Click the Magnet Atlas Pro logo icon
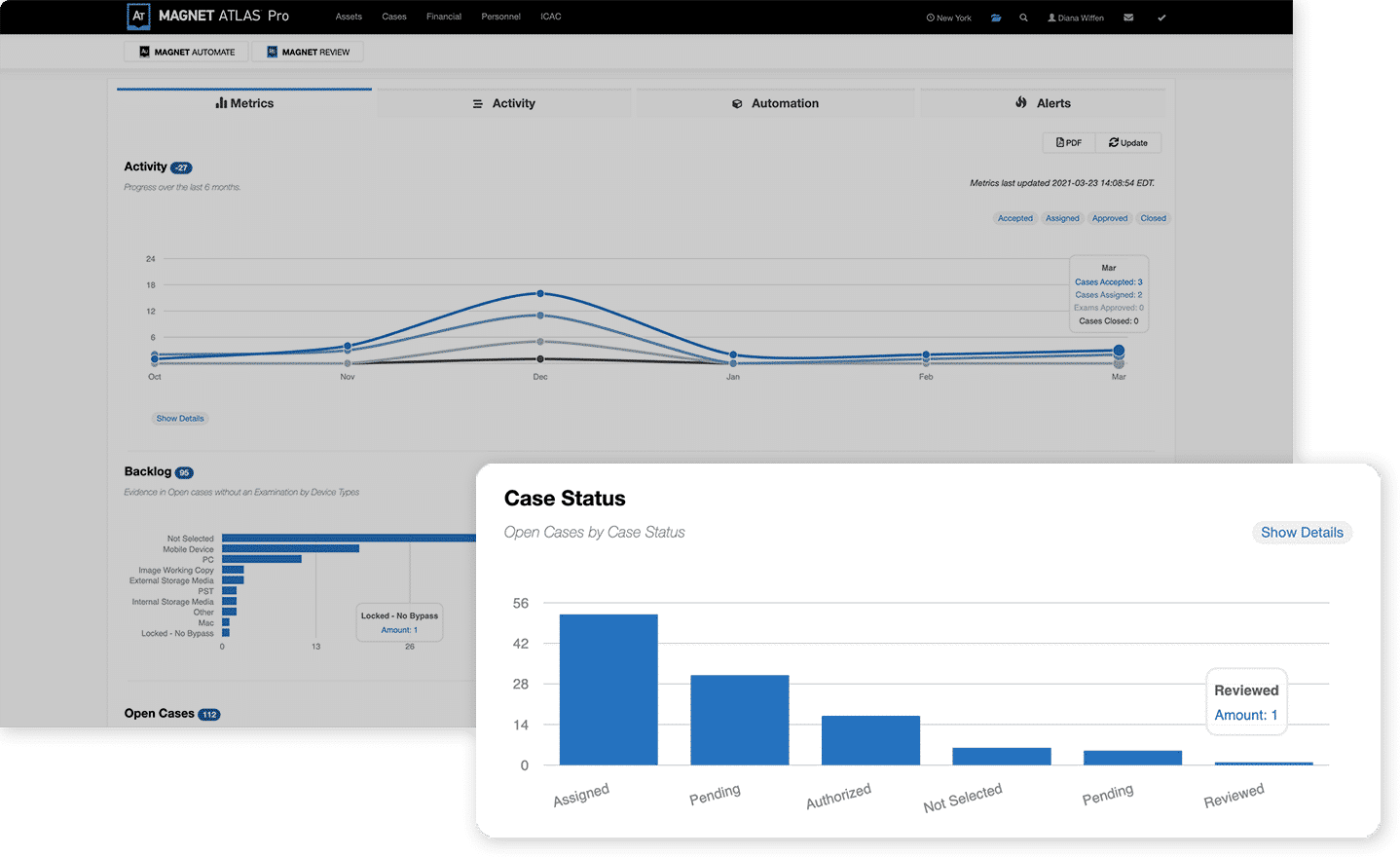Image resolution: width=1400 pixels, height=857 pixels. pos(139,16)
